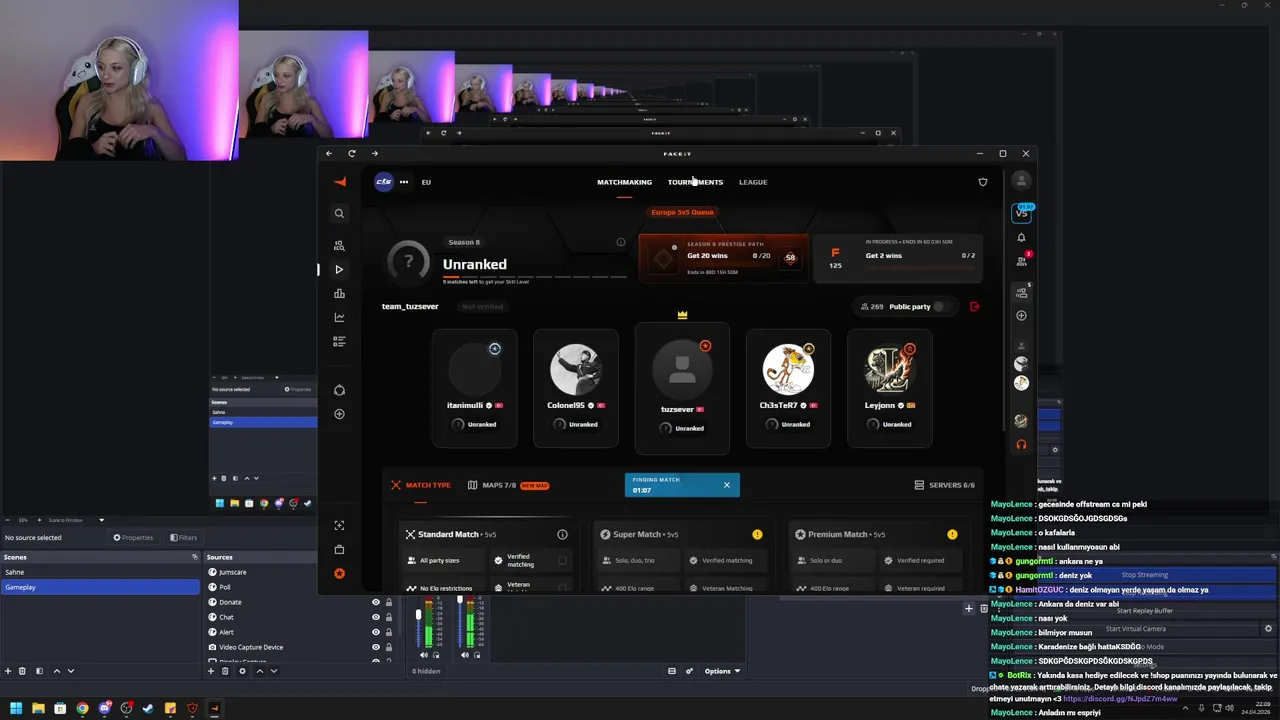1280x720 pixels.
Task: Open the CS2 game selector icon
Action: 384,182
